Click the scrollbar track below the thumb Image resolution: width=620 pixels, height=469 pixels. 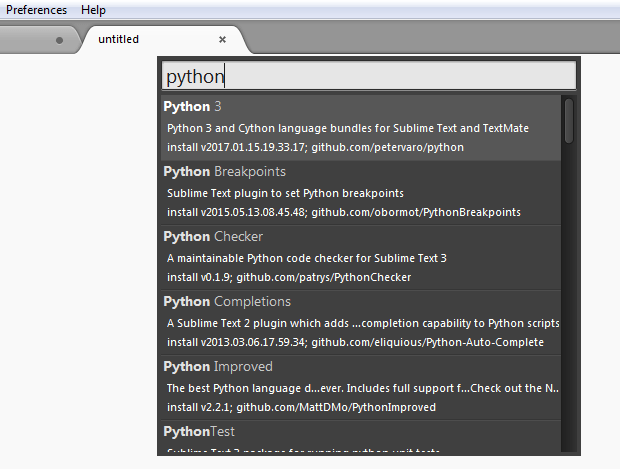pyautogui.click(x=568, y=300)
